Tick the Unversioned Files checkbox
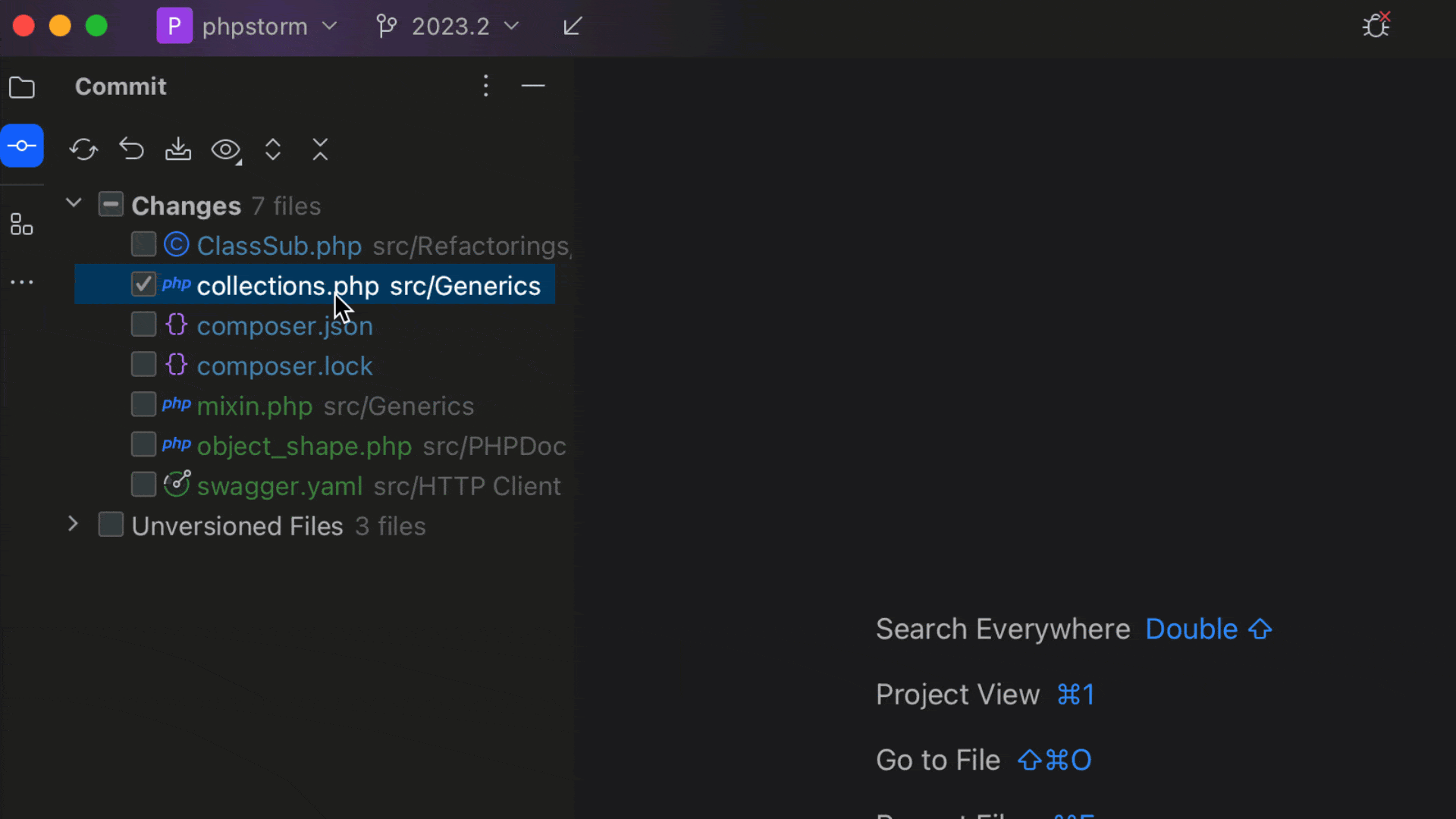 click(x=111, y=525)
